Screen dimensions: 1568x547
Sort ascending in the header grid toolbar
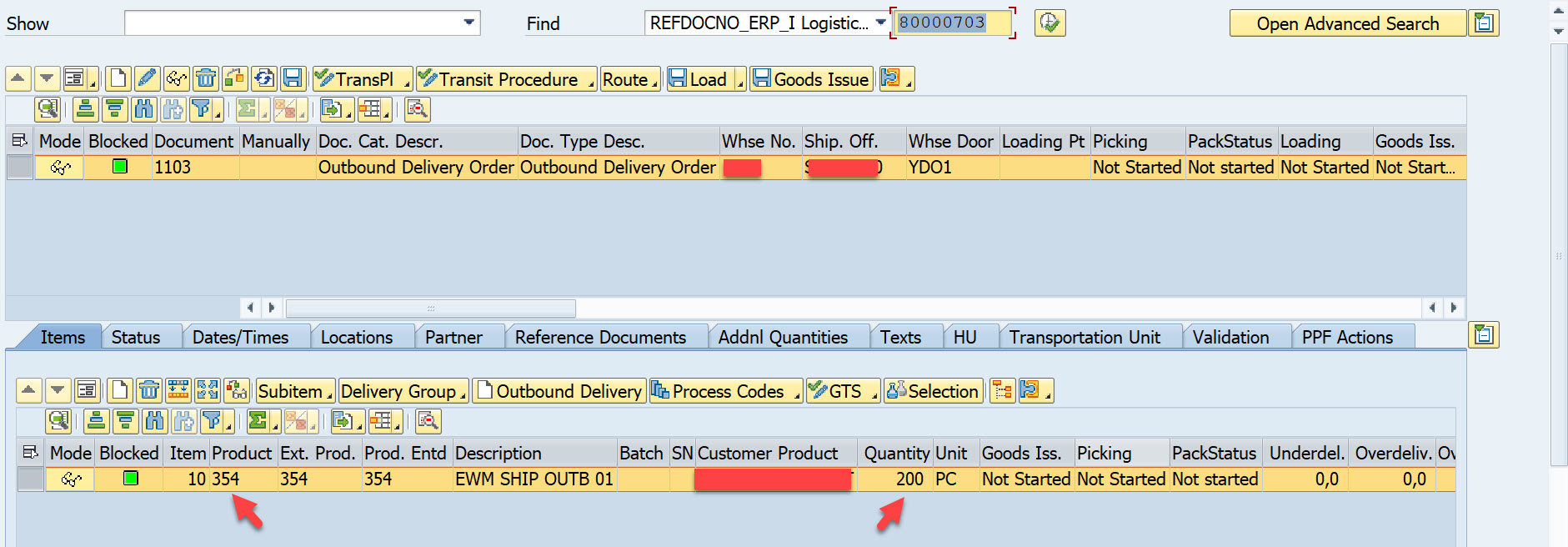coord(85,109)
